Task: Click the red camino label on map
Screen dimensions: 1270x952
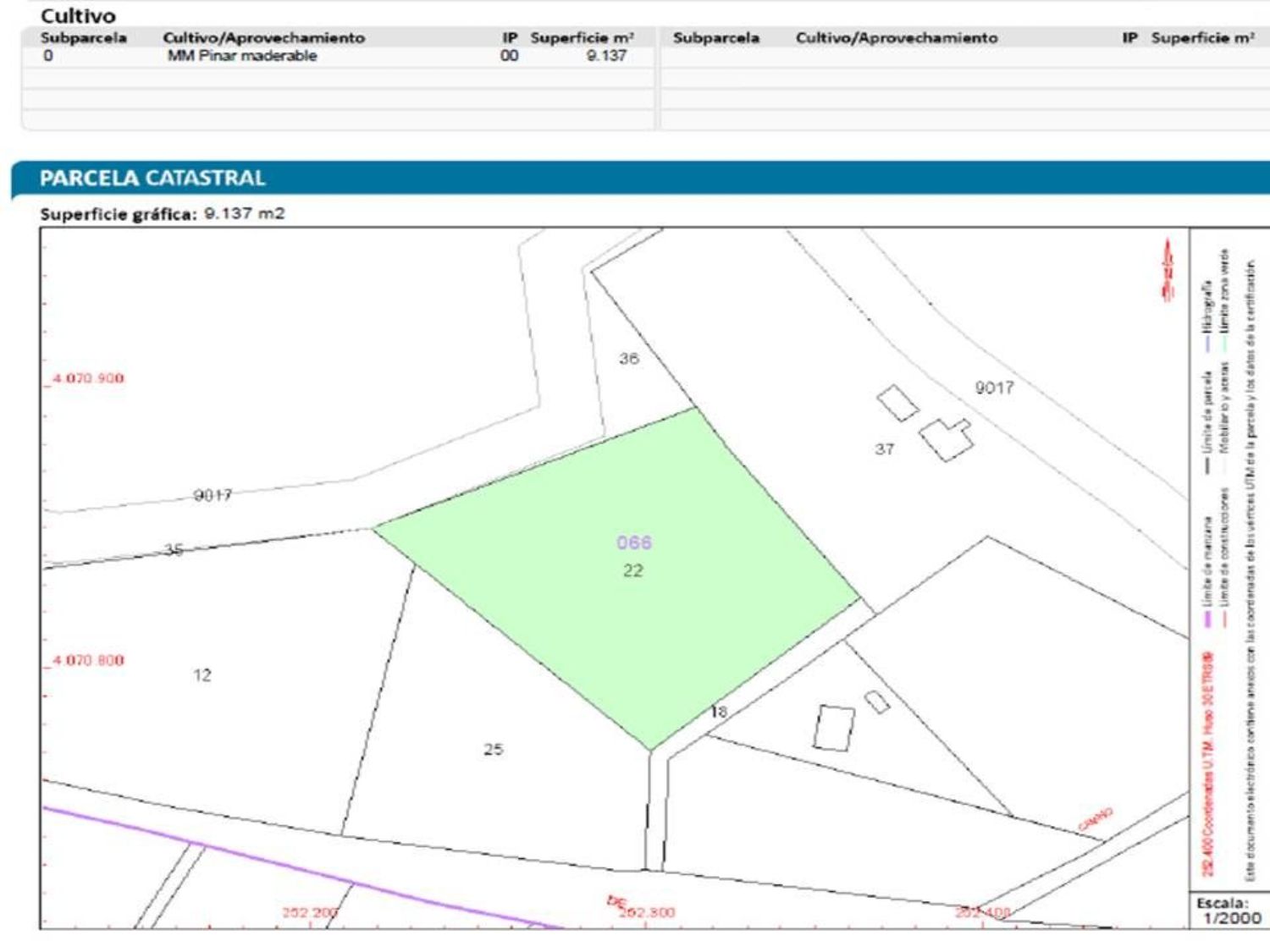Action: [x=1095, y=818]
